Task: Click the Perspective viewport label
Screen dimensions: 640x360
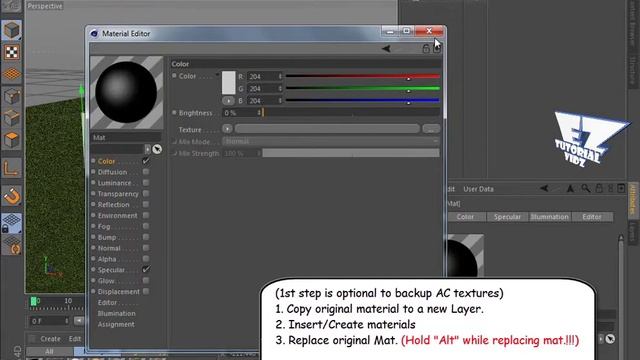Action: point(45,6)
